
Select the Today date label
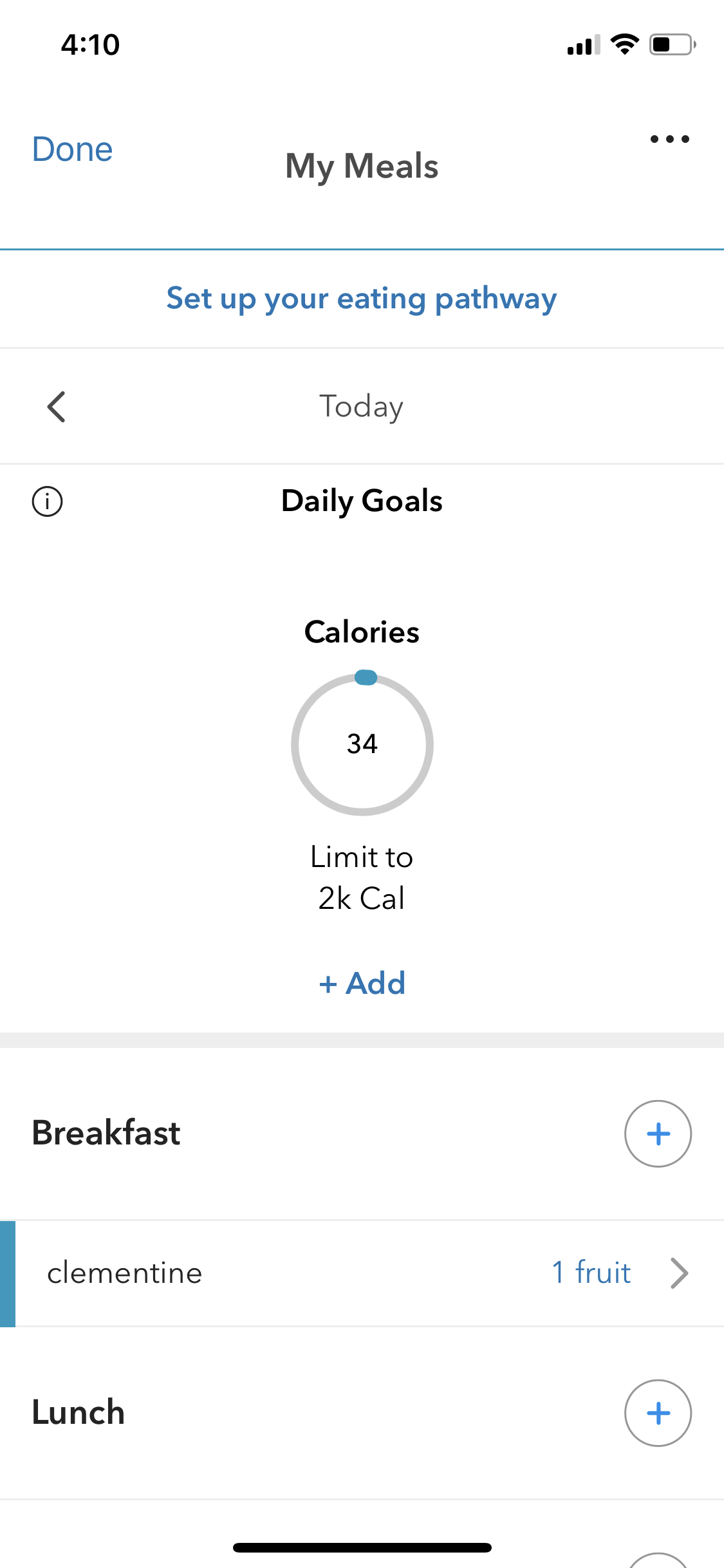tap(362, 407)
